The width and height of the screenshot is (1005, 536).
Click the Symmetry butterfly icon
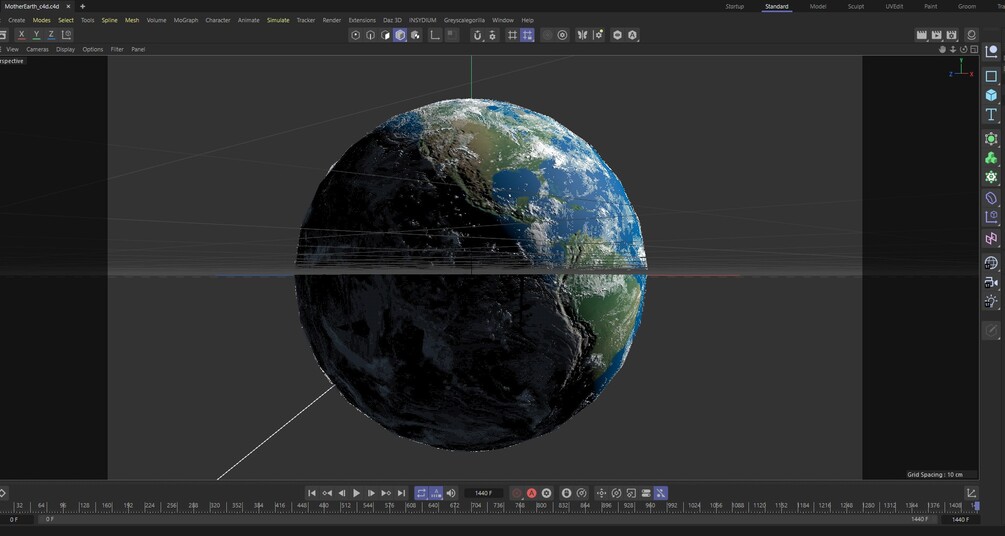coord(583,35)
